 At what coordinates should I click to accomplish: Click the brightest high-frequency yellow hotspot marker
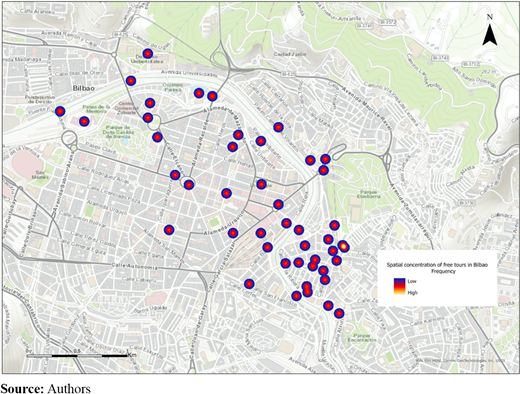344,247
